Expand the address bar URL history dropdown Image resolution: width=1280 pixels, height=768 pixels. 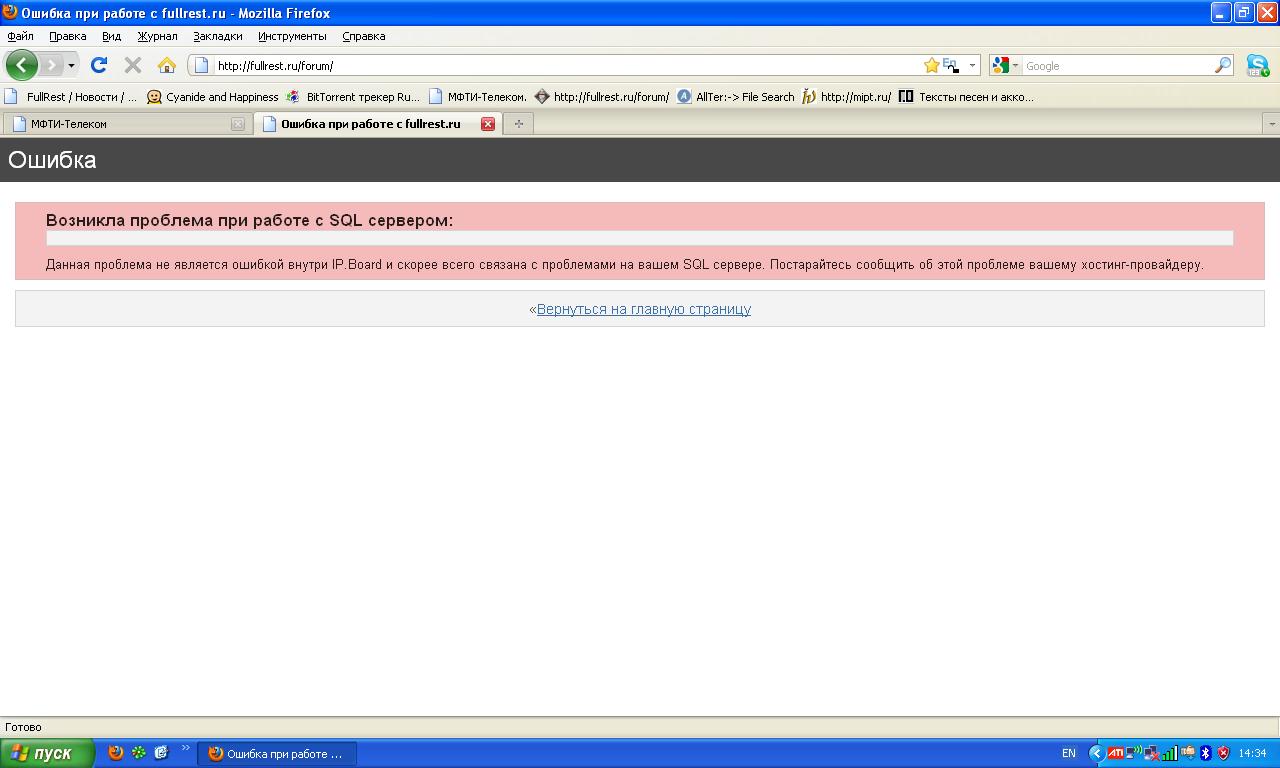point(972,65)
